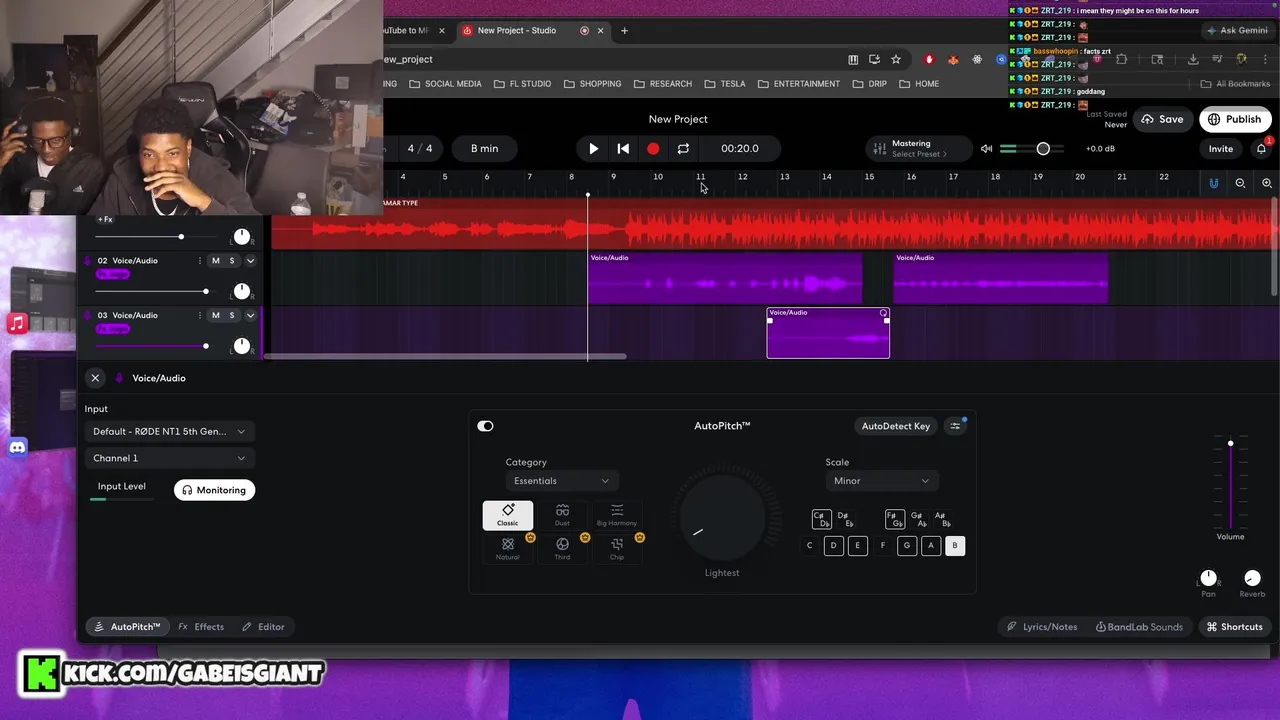Select the Voice/Audio clip on track 03
The height and width of the screenshot is (720, 1280).
828,333
